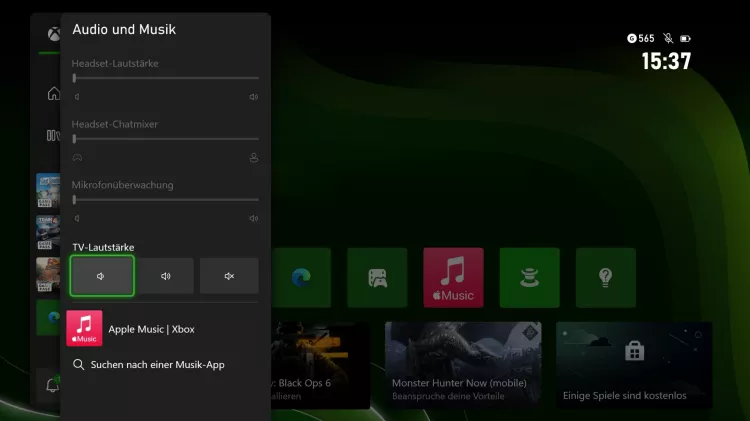
Task: Click the Audio und Musik heading
Action: pos(124,29)
